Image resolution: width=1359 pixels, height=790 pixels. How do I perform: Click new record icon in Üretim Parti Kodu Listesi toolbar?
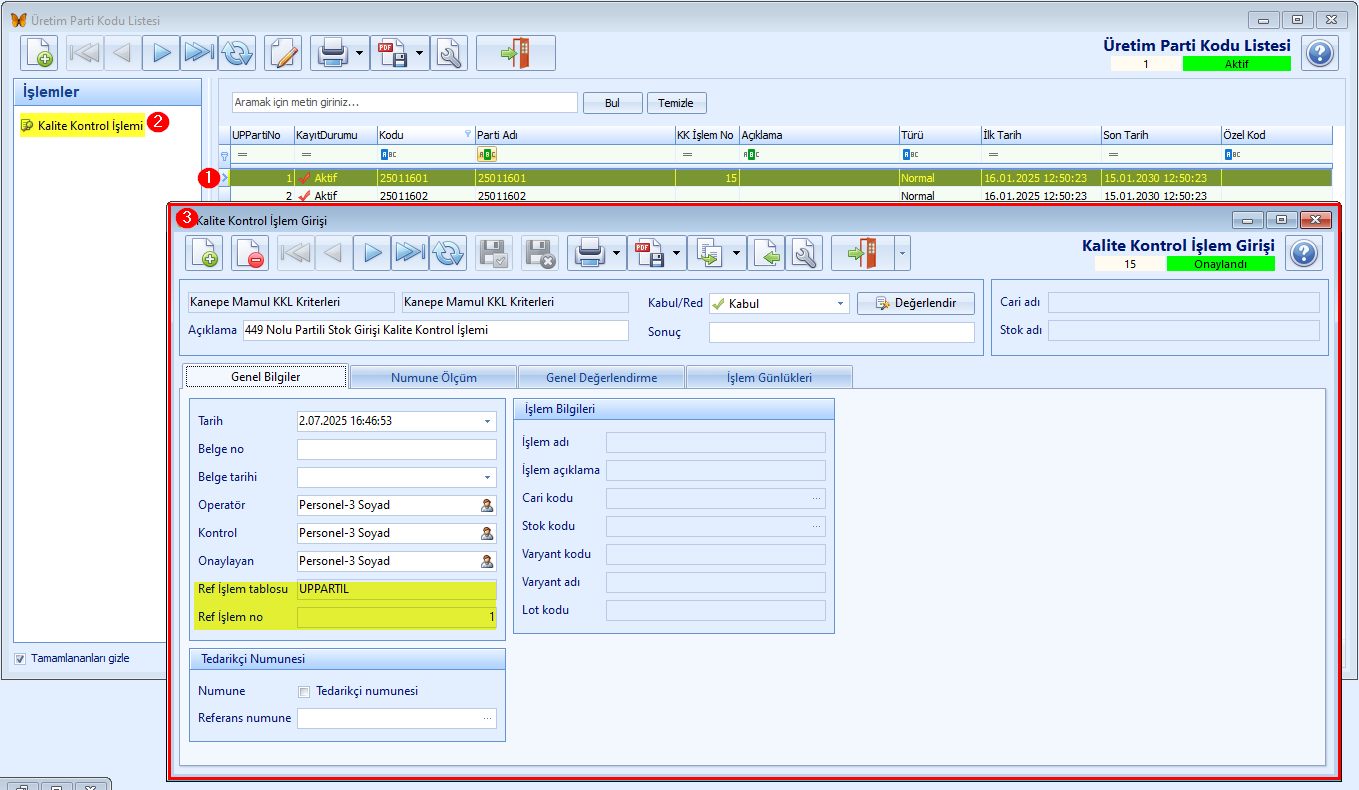pyautogui.click(x=39, y=53)
